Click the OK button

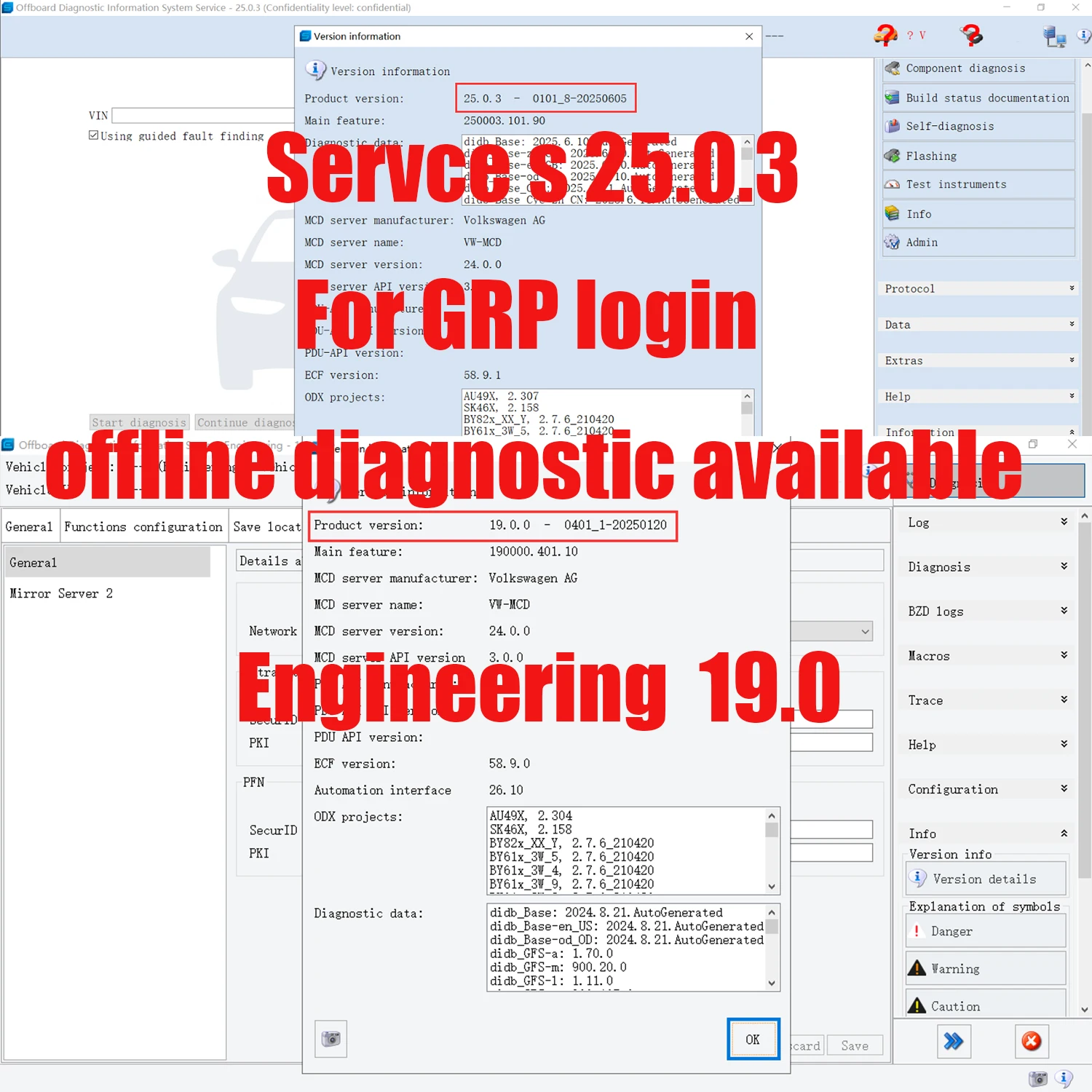pyautogui.click(x=753, y=1040)
